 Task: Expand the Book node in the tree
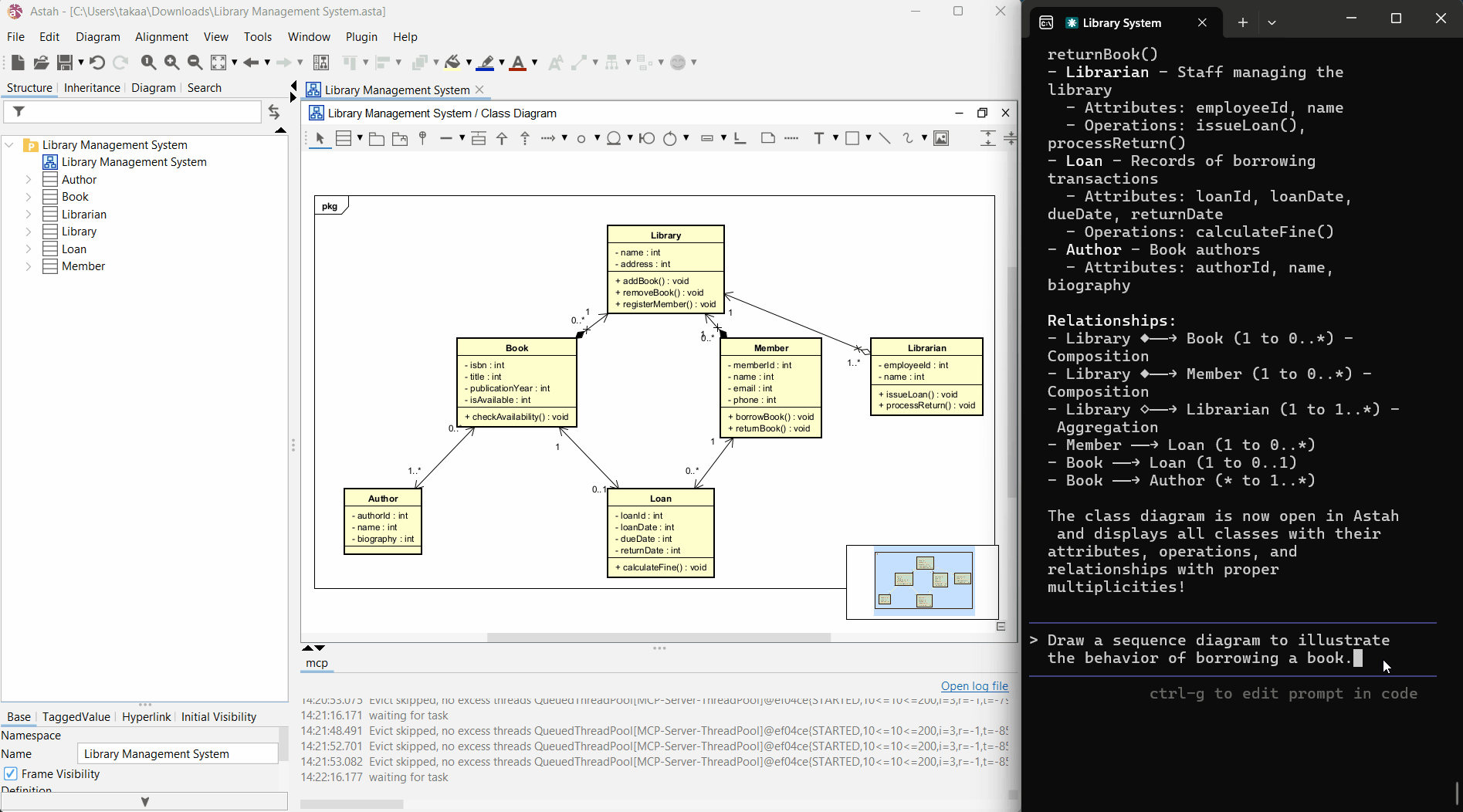29,197
